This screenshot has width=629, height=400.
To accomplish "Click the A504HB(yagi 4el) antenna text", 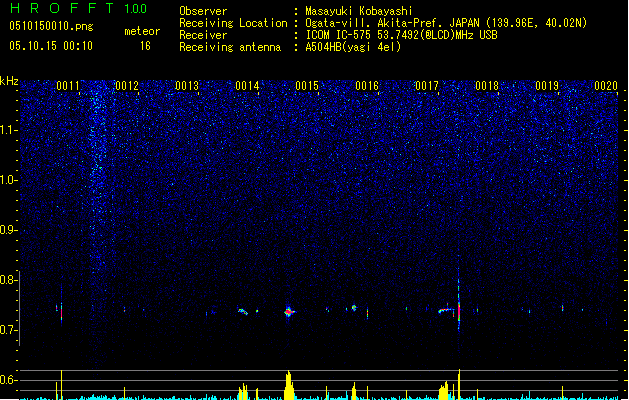I will click(353, 47).
